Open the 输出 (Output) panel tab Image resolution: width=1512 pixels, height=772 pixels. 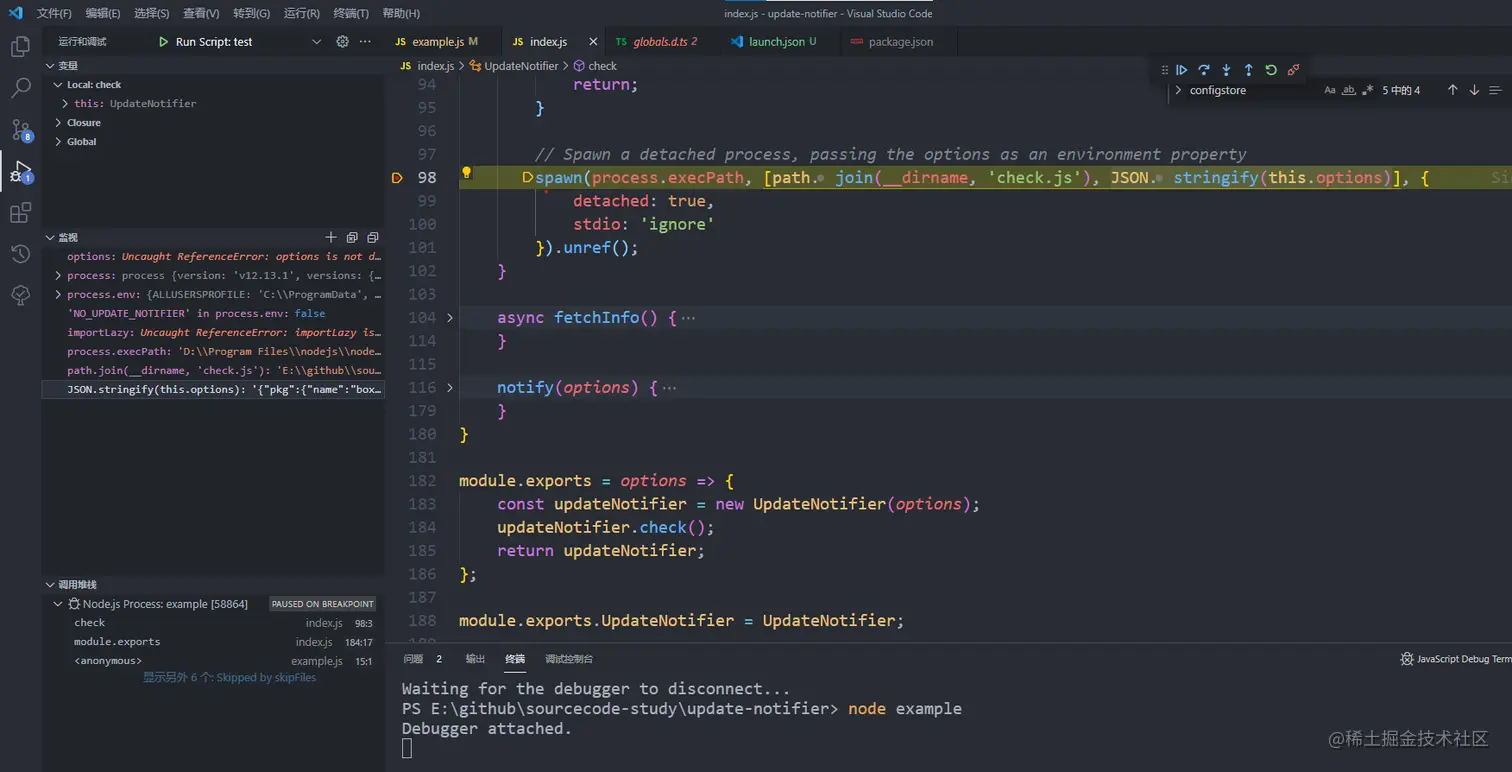click(x=475, y=659)
